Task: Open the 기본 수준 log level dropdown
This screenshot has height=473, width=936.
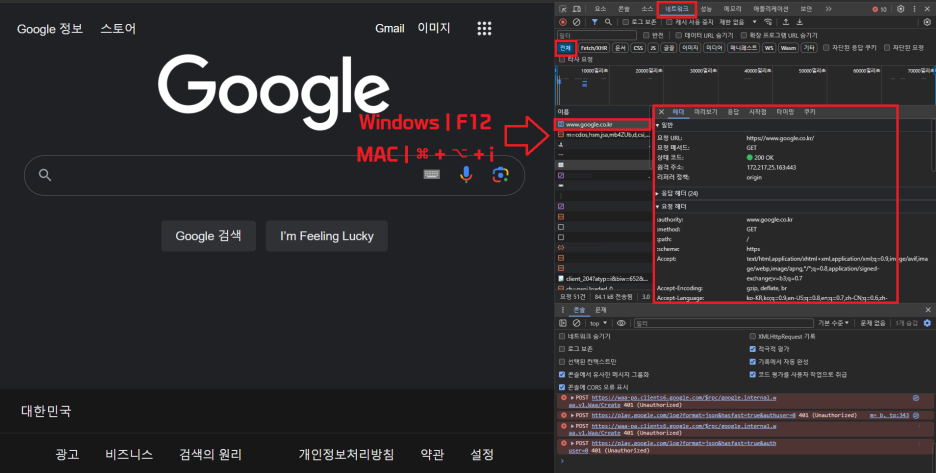Action: point(833,323)
